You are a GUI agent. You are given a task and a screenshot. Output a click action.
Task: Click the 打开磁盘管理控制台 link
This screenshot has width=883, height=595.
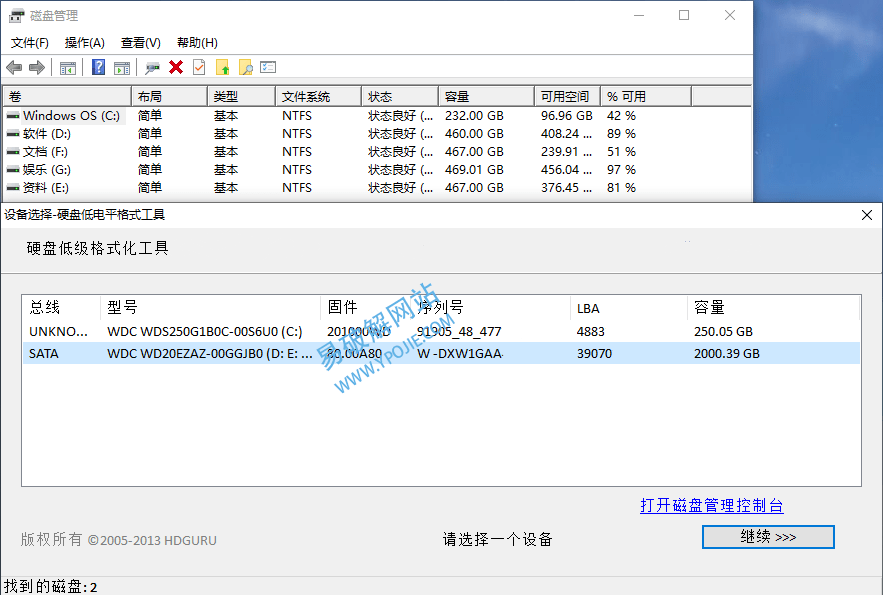(712, 506)
